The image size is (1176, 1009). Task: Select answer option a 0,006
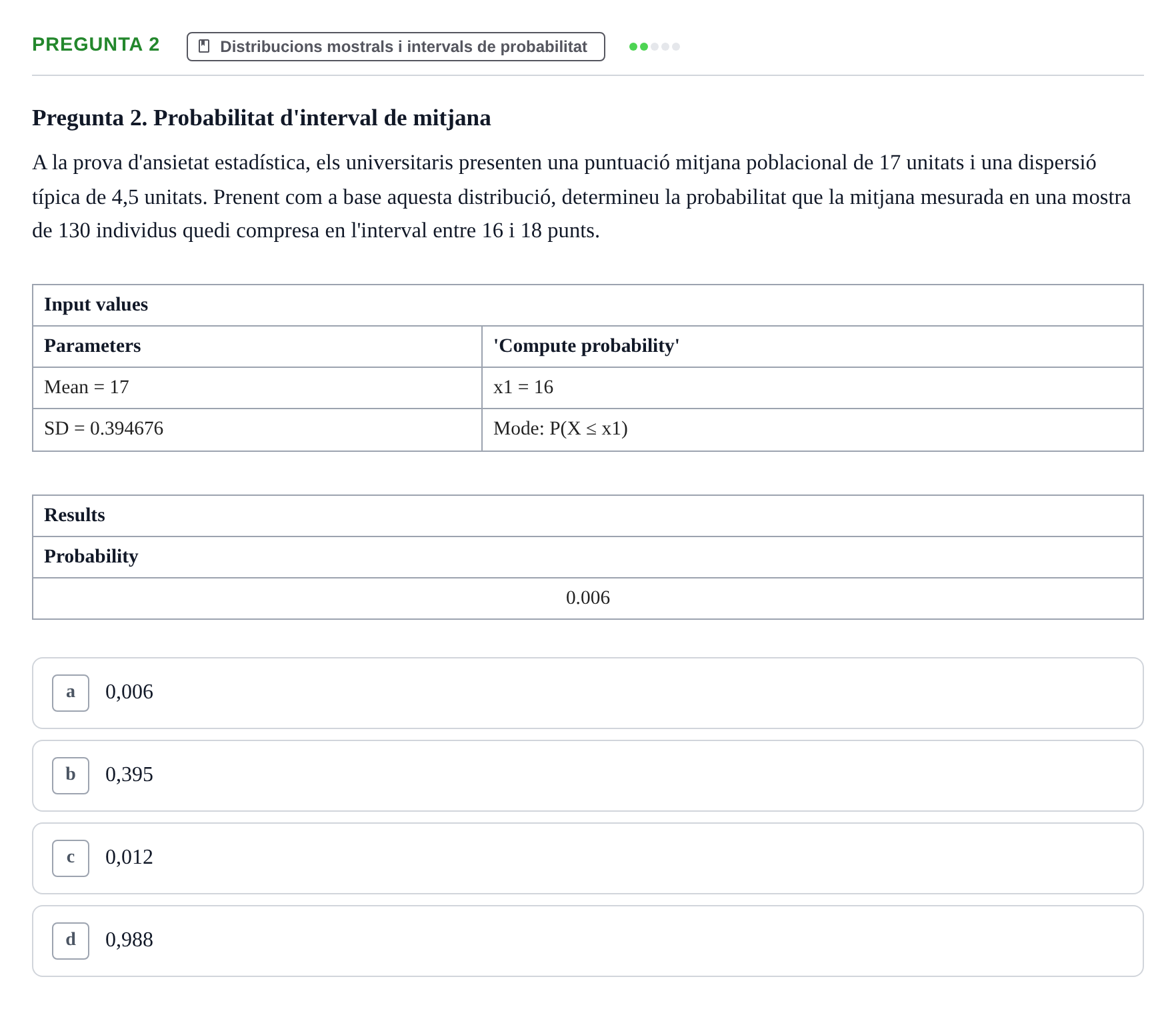587,693
